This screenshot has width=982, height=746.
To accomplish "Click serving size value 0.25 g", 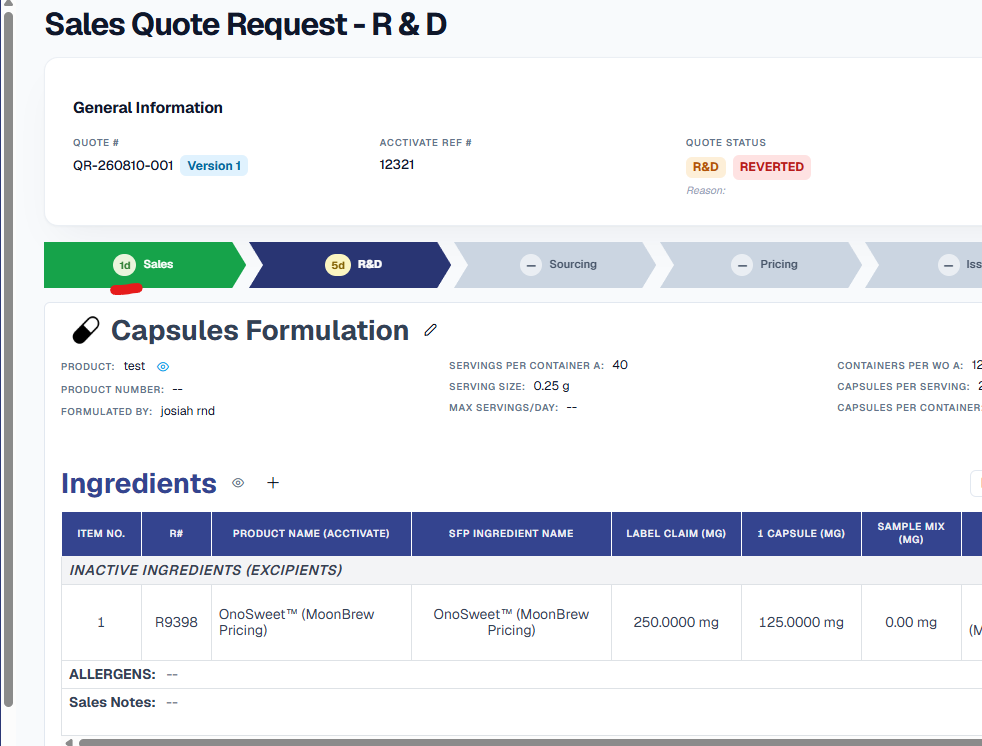I will coord(551,386).
